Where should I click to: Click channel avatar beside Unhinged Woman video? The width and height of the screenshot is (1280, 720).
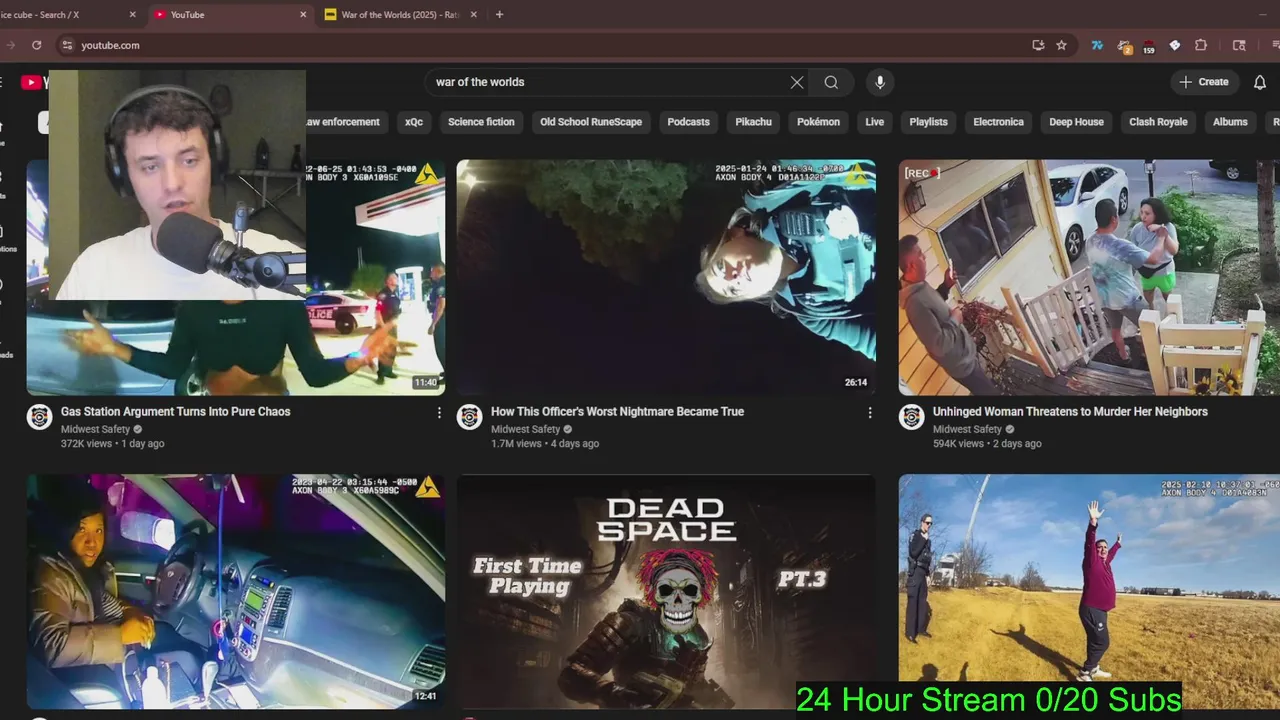click(x=911, y=417)
